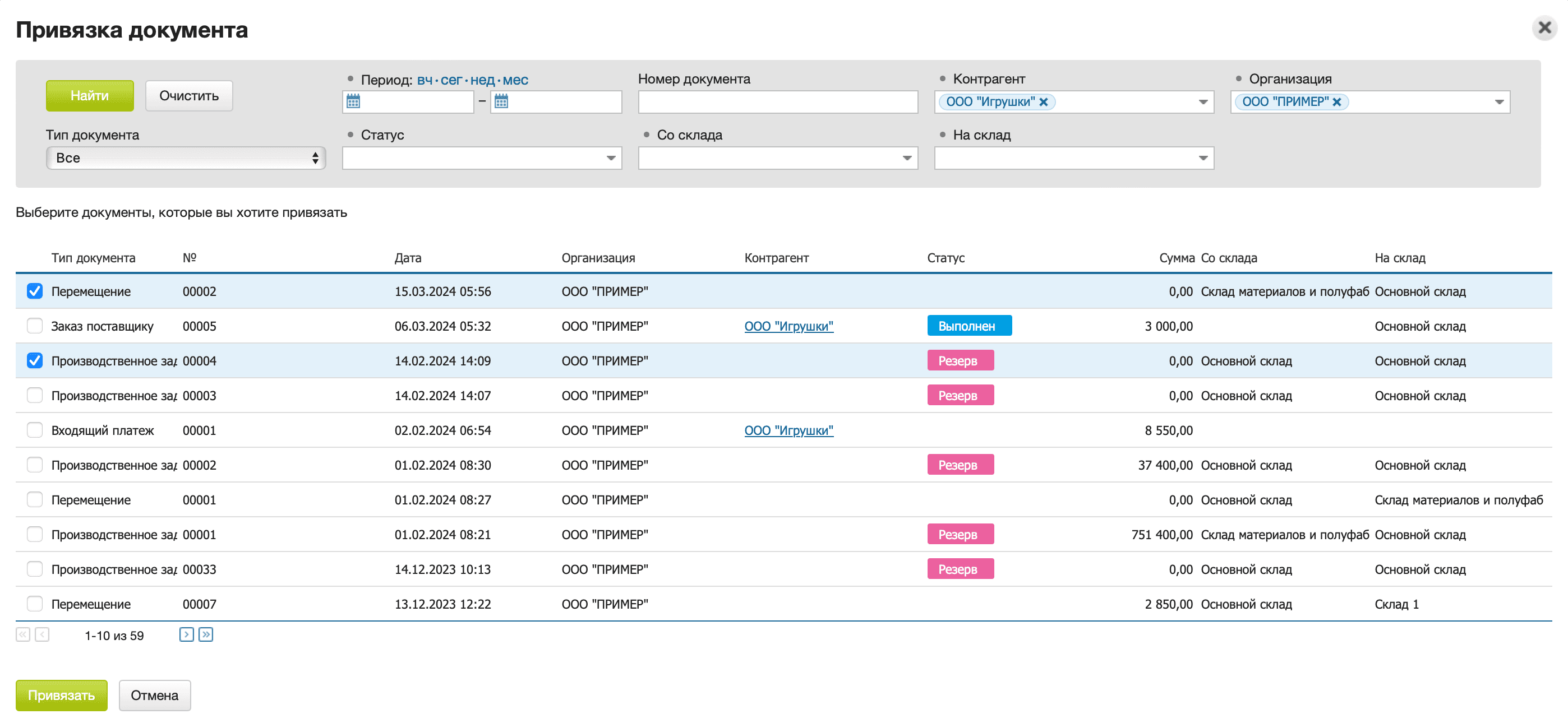Close the document linking dialog
The image size is (1568, 723).
tap(1544, 27)
